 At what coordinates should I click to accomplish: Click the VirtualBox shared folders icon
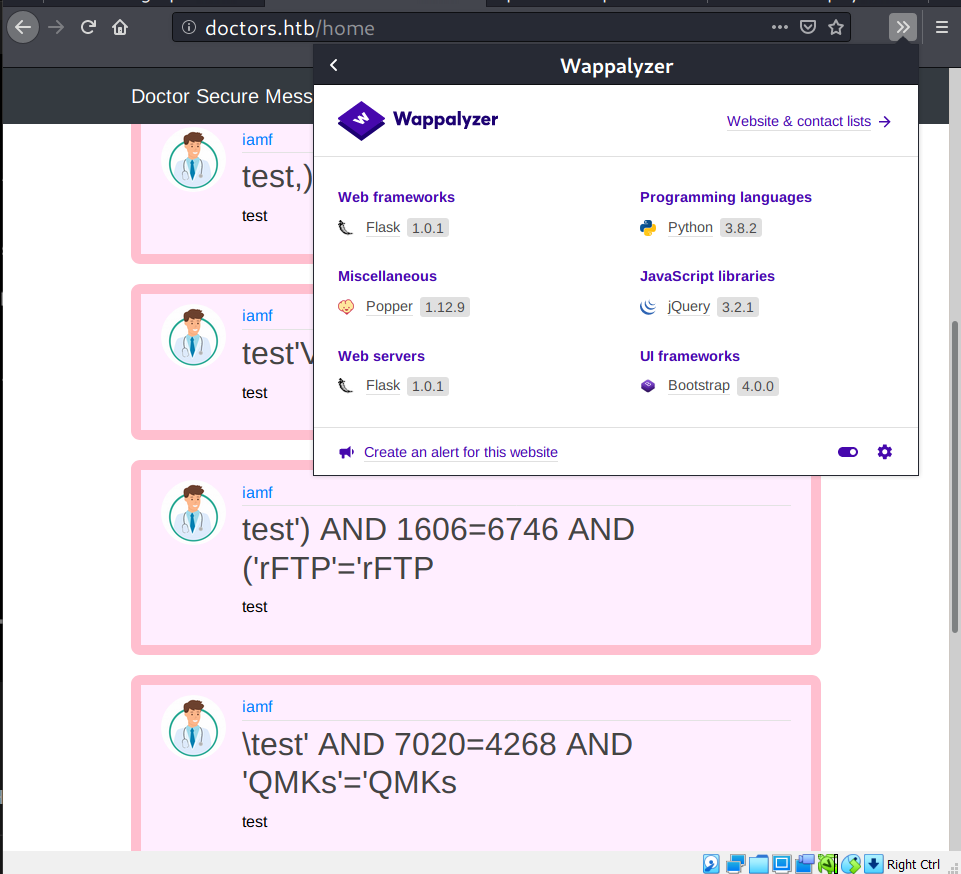[x=760, y=864]
